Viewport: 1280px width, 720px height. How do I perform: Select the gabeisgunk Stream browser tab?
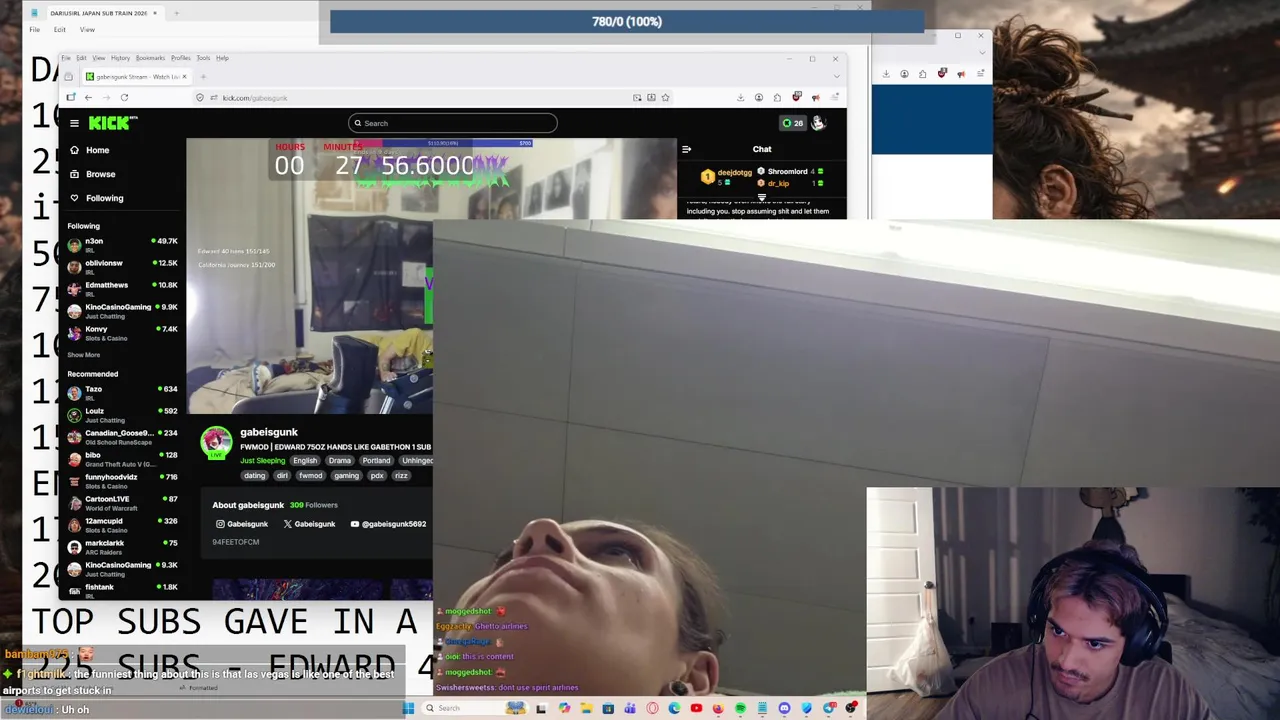[x=137, y=77]
